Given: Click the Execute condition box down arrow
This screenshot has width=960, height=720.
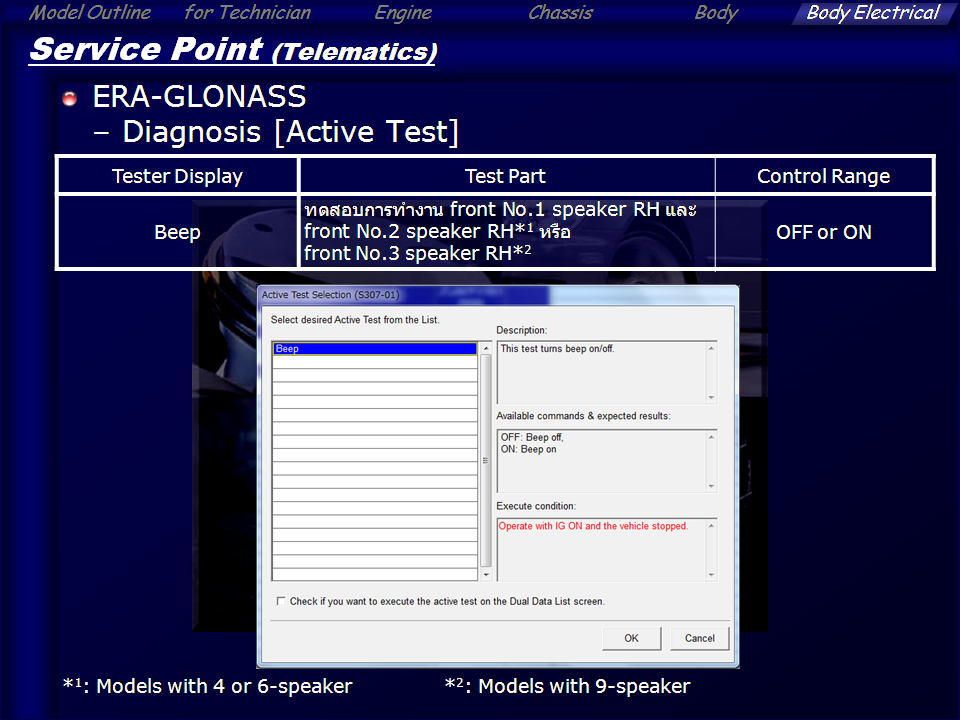Looking at the screenshot, I should click(x=711, y=574).
